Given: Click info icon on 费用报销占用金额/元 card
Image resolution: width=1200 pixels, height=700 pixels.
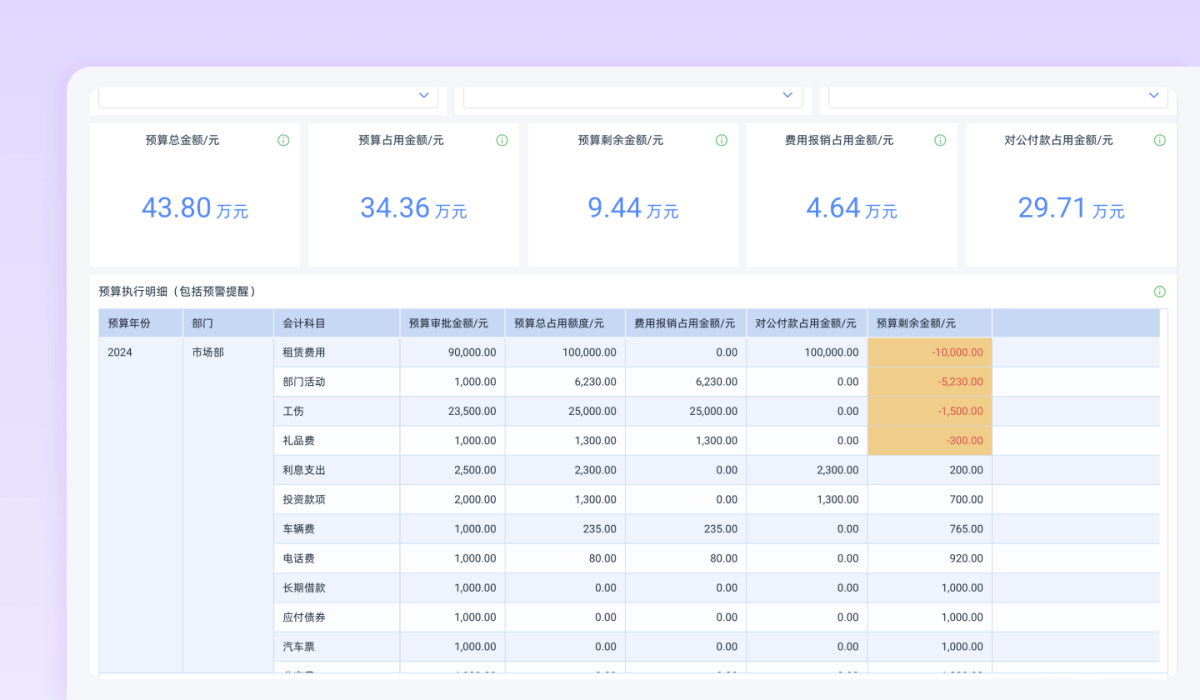Looking at the screenshot, I should [940, 141].
